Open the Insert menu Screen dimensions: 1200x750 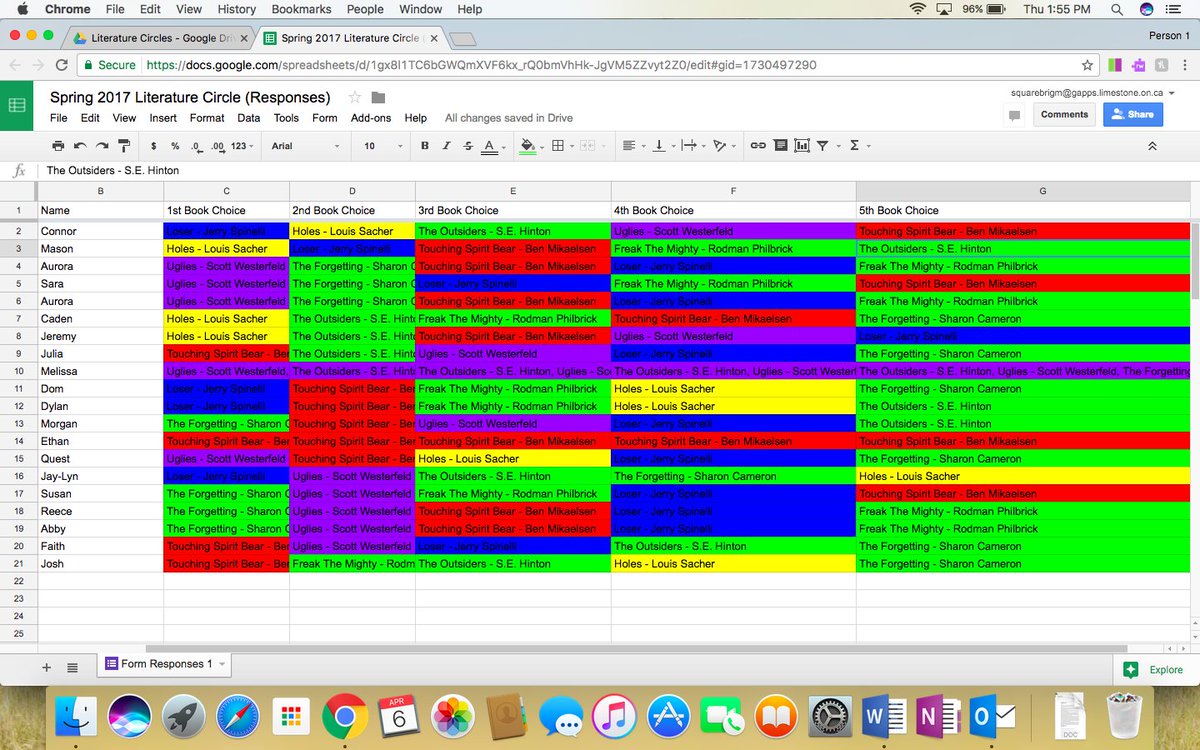pos(163,118)
